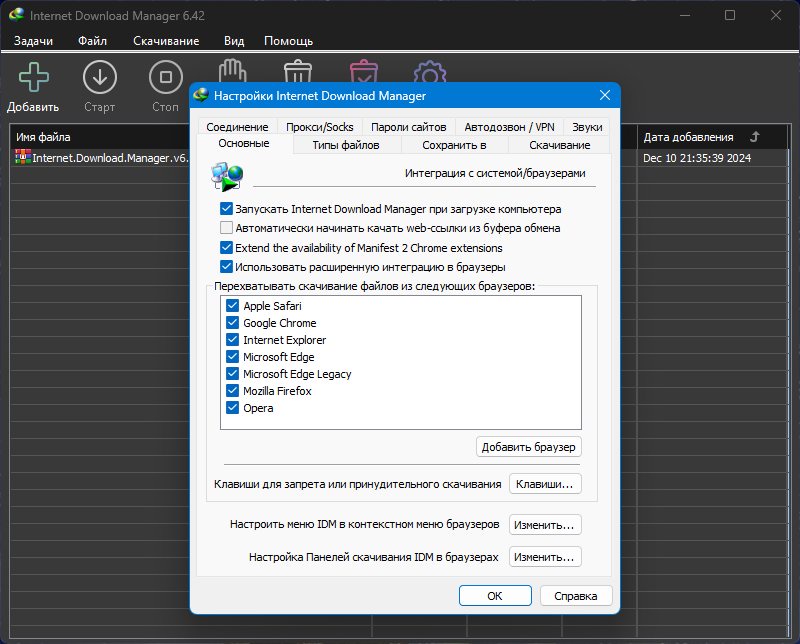Uncheck Google Chrome in browser list

(x=232, y=323)
